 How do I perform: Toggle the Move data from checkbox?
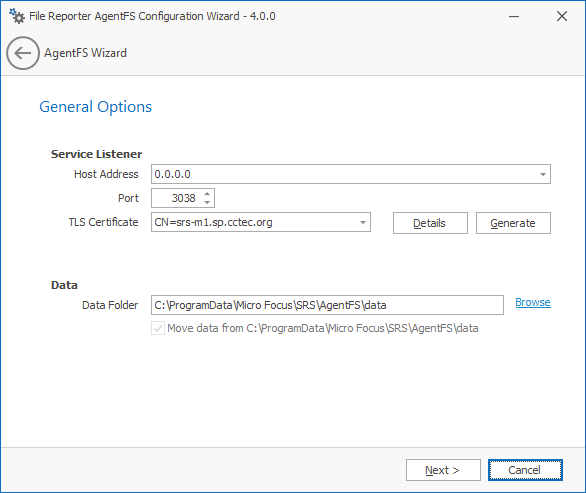pyautogui.click(x=158, y=328)
